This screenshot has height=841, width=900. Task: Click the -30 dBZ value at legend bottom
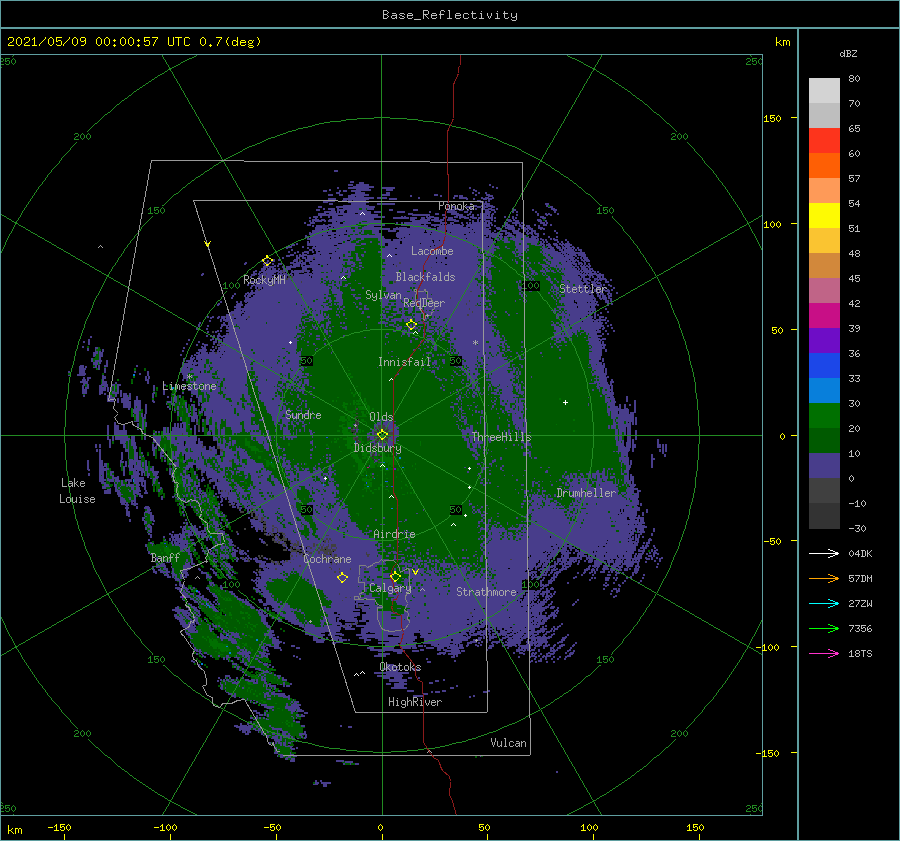pyautogui.click(x=857, y=528)
